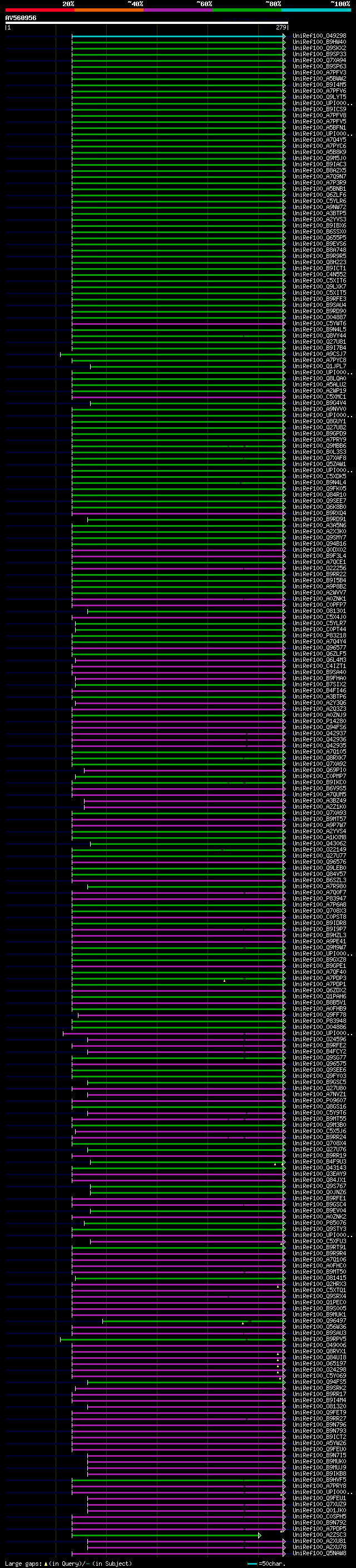The width and height of the screenshot is (356, 1568).
Task: Open hit UniRef100_B9SP63
Action: click(319, 67)
